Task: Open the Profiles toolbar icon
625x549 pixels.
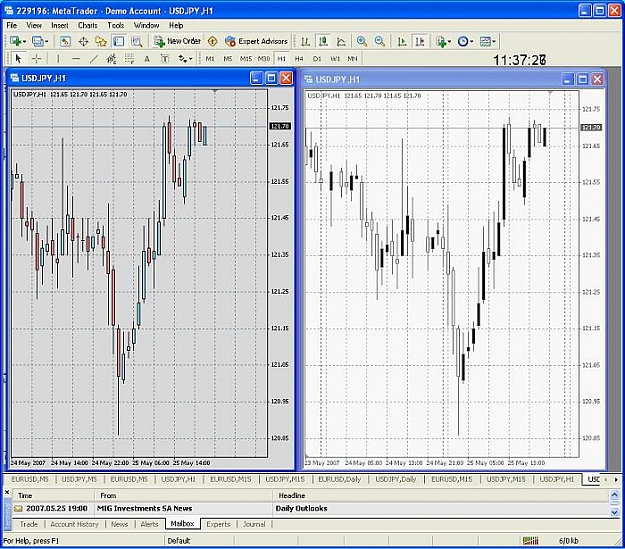Action: pos(37,41)
